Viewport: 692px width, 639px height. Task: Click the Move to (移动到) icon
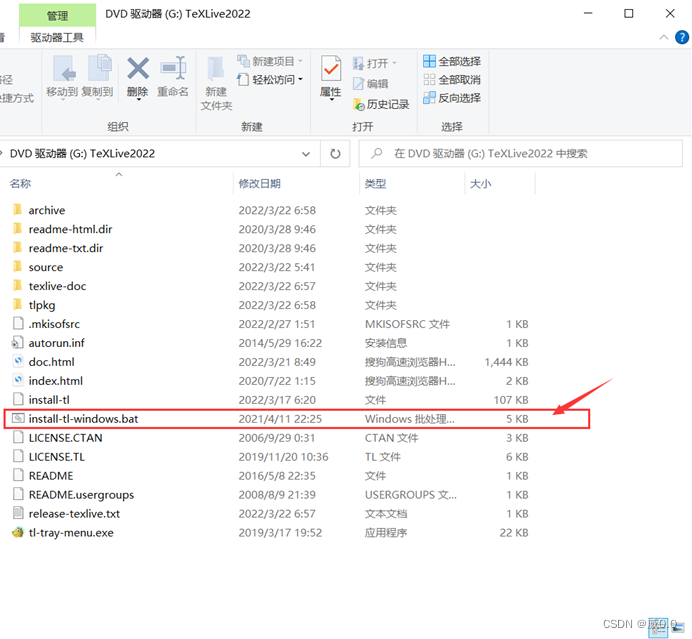[x=64, y=68]
